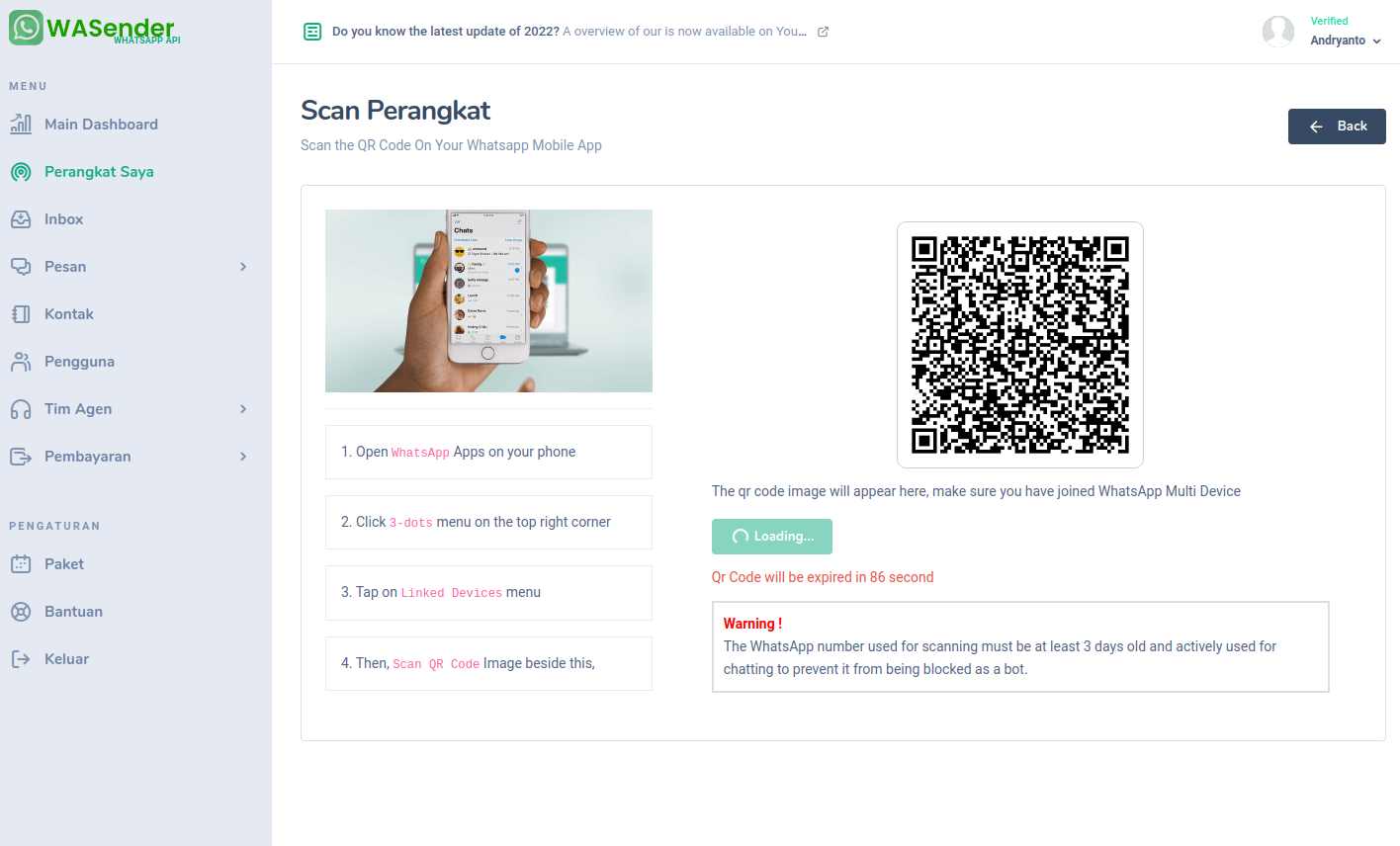Click the Bantuan lifebuoy icon
The image size is (1400, 846).
coord(21,612)
